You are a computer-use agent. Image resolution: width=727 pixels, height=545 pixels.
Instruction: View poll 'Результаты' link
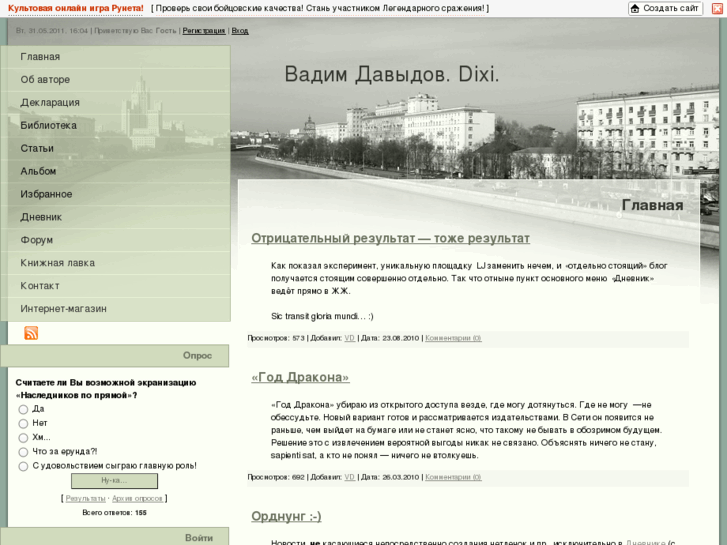click(x=85, y=498)
